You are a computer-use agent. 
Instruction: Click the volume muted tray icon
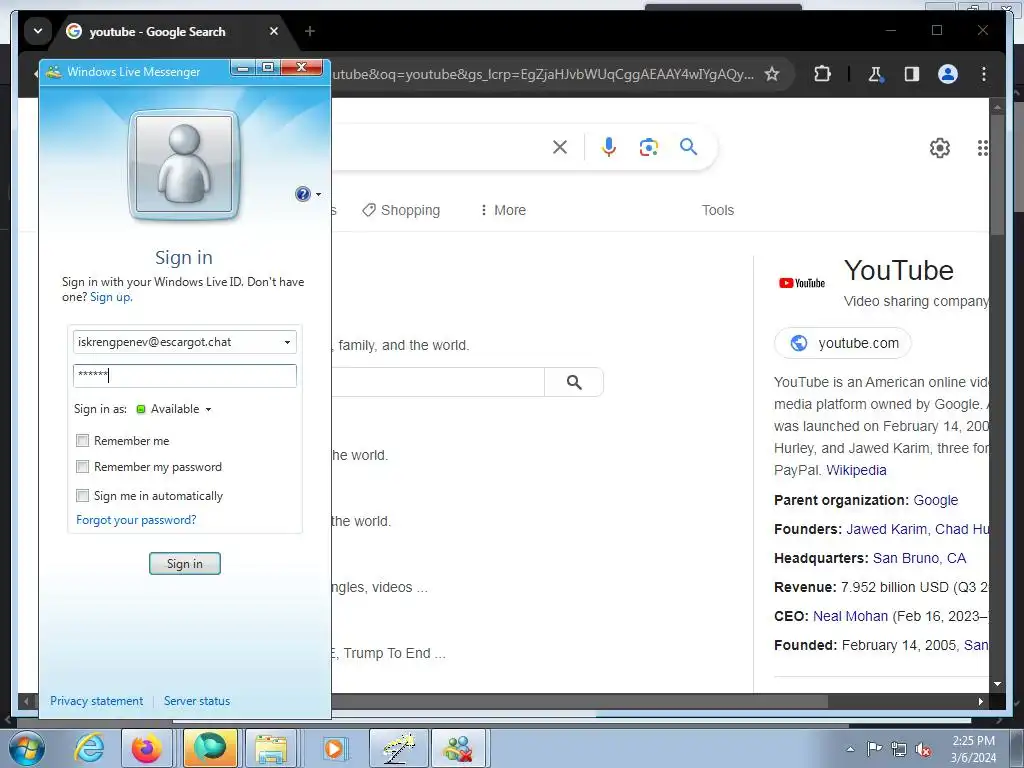[x=923, y=749]
